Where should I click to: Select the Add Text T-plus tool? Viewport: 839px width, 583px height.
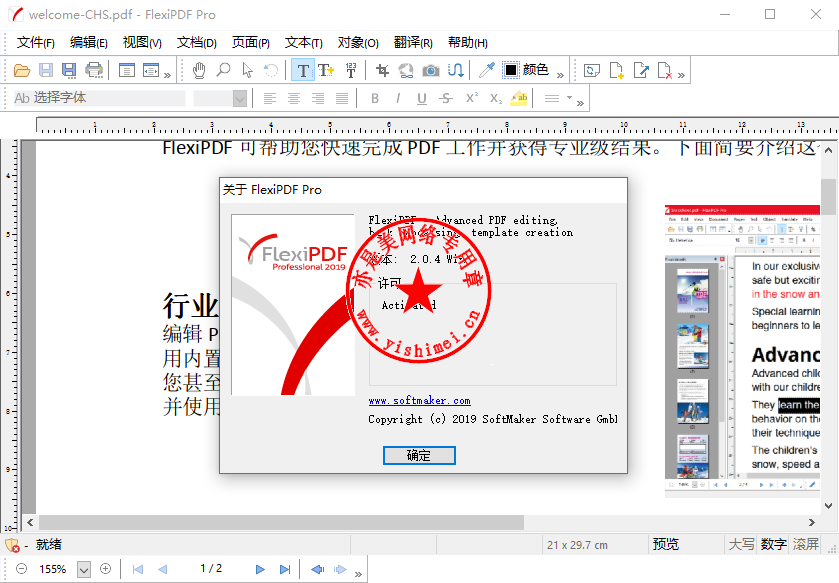click(x=326, y=70)
